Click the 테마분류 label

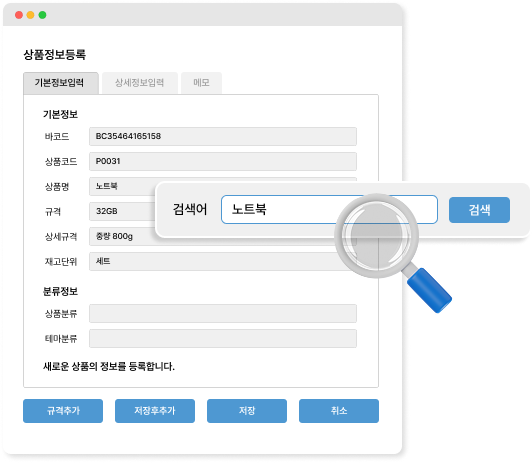point(61,339)
